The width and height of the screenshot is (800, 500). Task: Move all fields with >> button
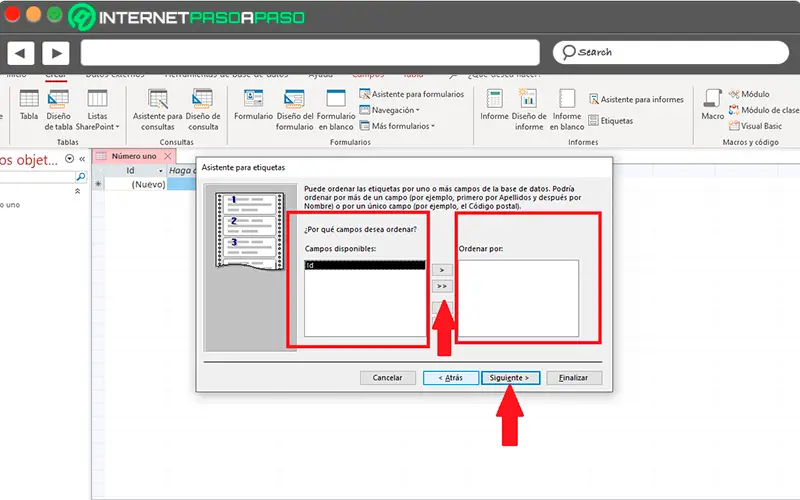[x=442, y=286]
